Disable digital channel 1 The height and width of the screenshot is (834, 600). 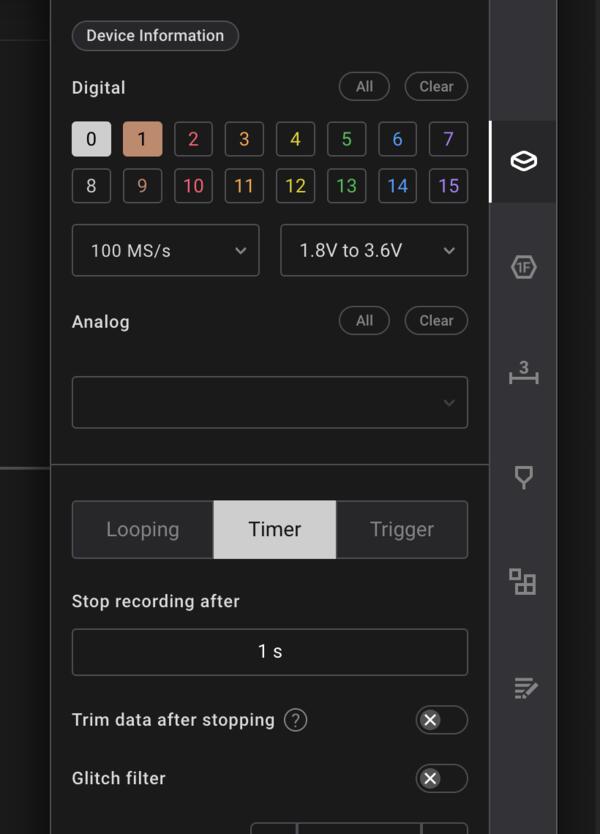[x=142, y=139]
